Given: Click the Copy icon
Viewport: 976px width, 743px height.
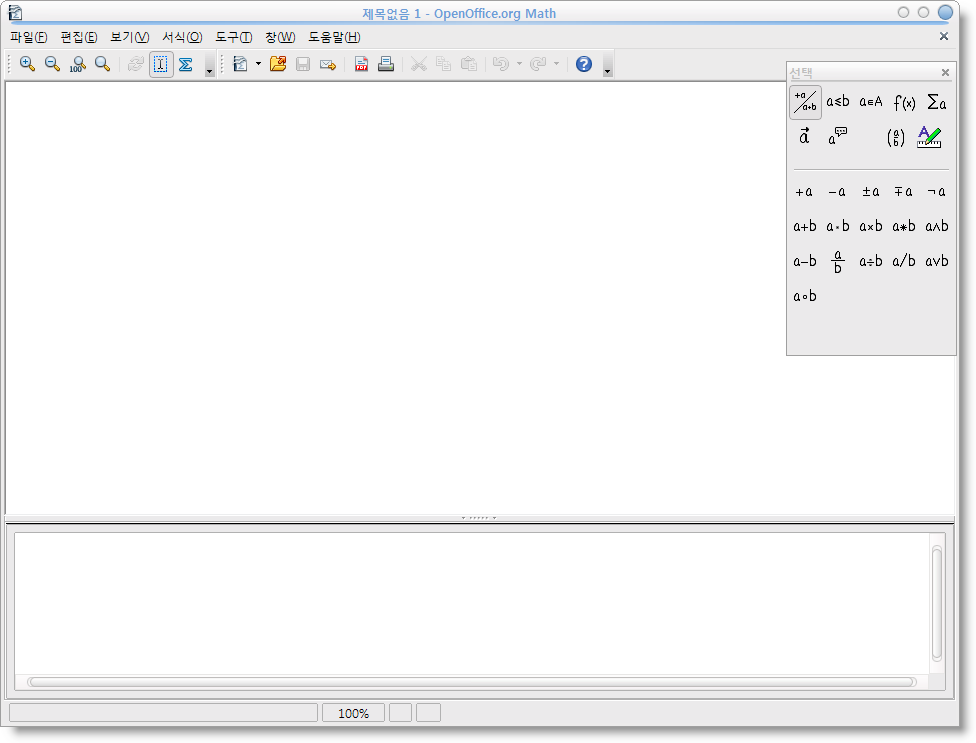Looking at the screenshot, I should [x=444, y=64].
